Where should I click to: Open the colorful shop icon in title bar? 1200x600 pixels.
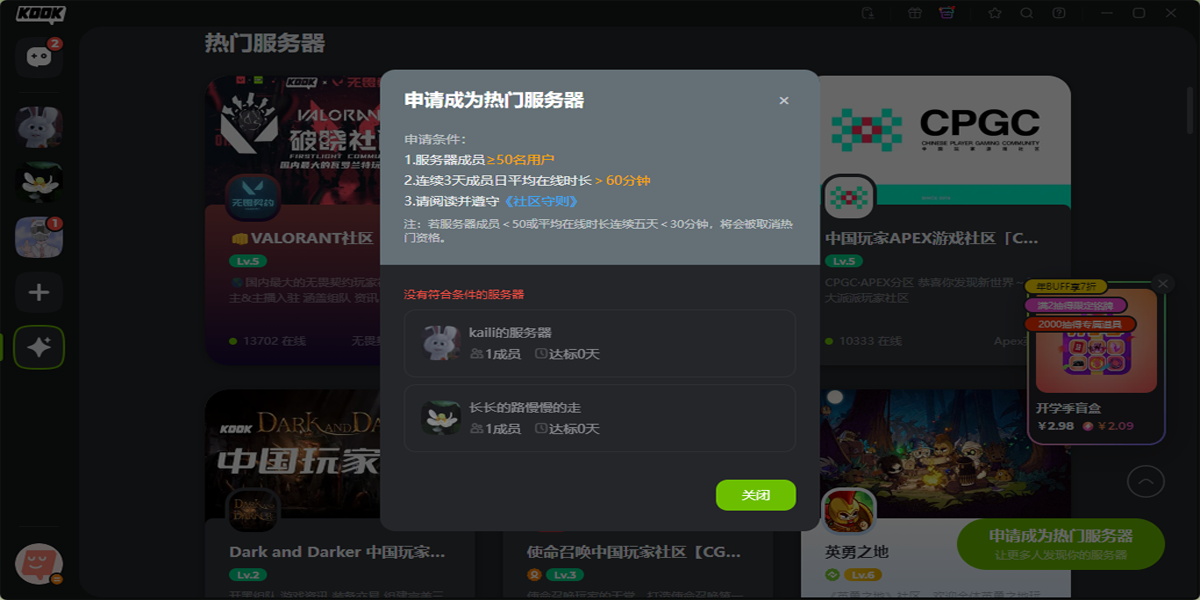946,13
